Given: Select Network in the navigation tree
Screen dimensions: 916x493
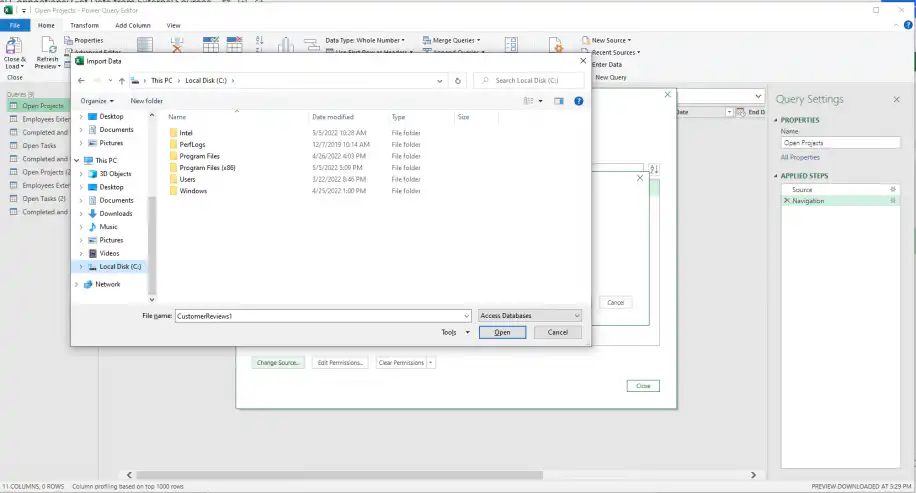Looking at the screenshot, I should pyautogui.click(x=107, y=284).
